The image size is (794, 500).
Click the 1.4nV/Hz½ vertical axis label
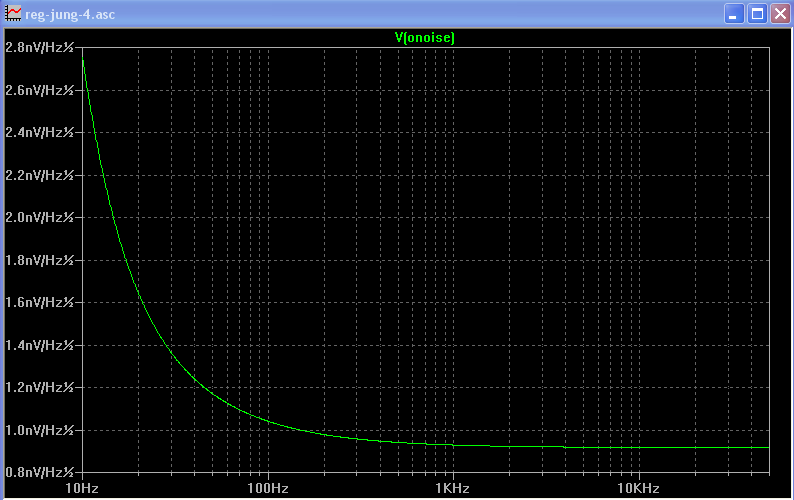[x=39, y=345]
